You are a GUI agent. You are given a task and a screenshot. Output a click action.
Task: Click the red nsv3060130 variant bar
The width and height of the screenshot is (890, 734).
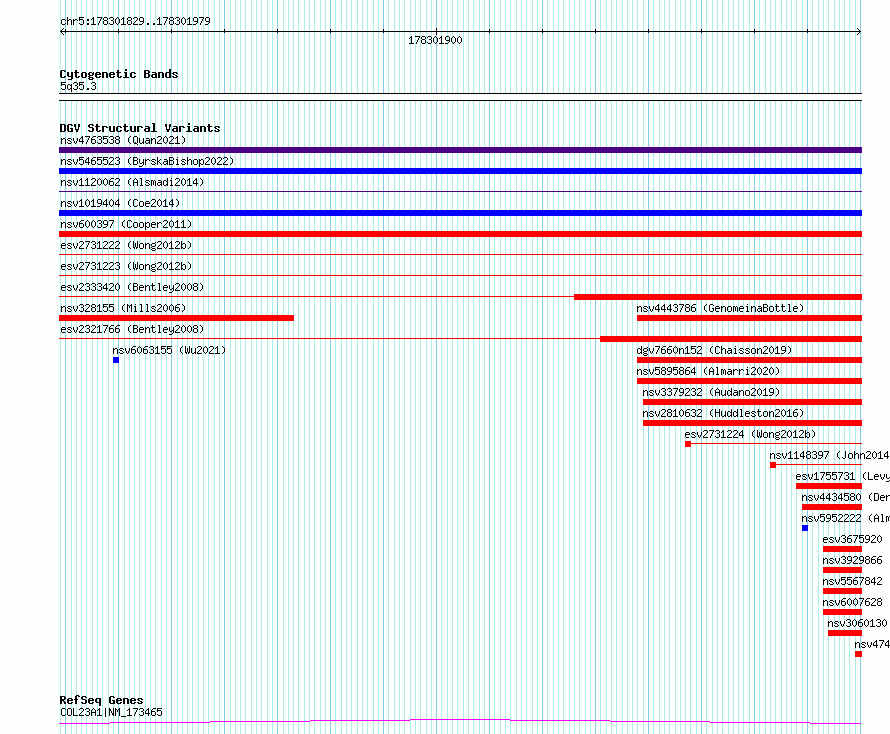[845, 633]
